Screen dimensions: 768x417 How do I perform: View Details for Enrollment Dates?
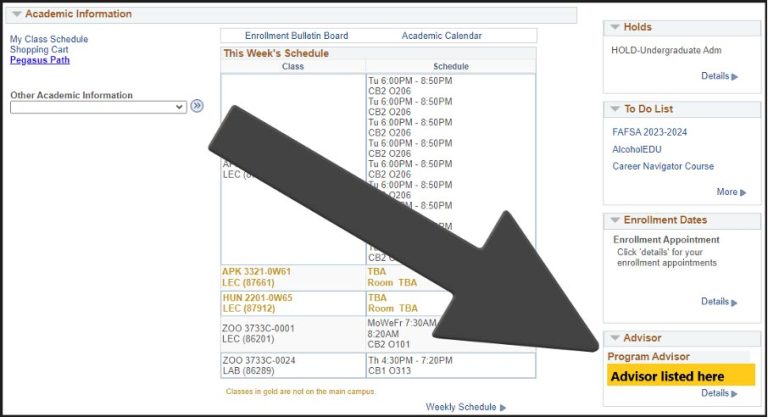coord(718,302)
